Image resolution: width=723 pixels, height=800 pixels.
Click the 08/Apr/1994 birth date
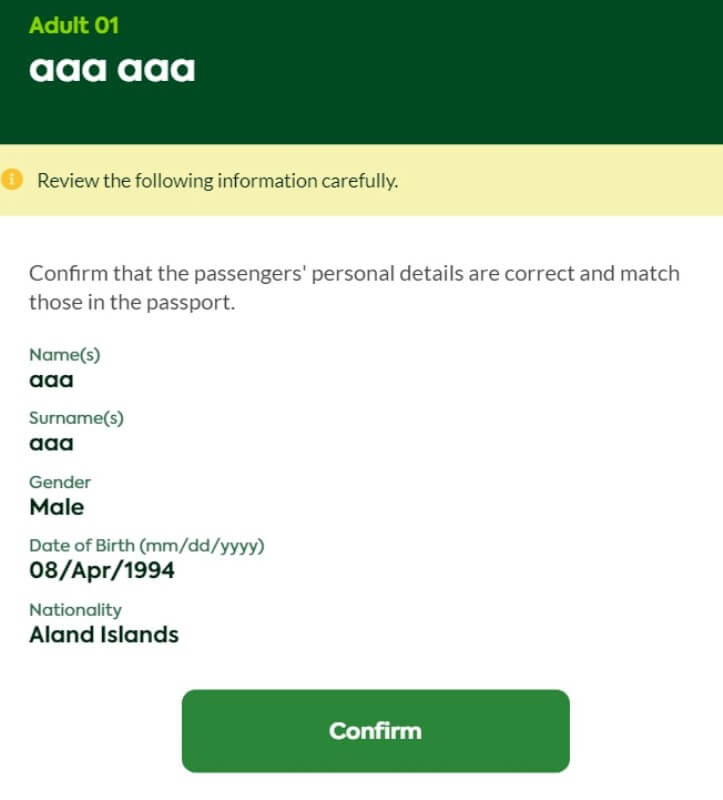point(102,570)
